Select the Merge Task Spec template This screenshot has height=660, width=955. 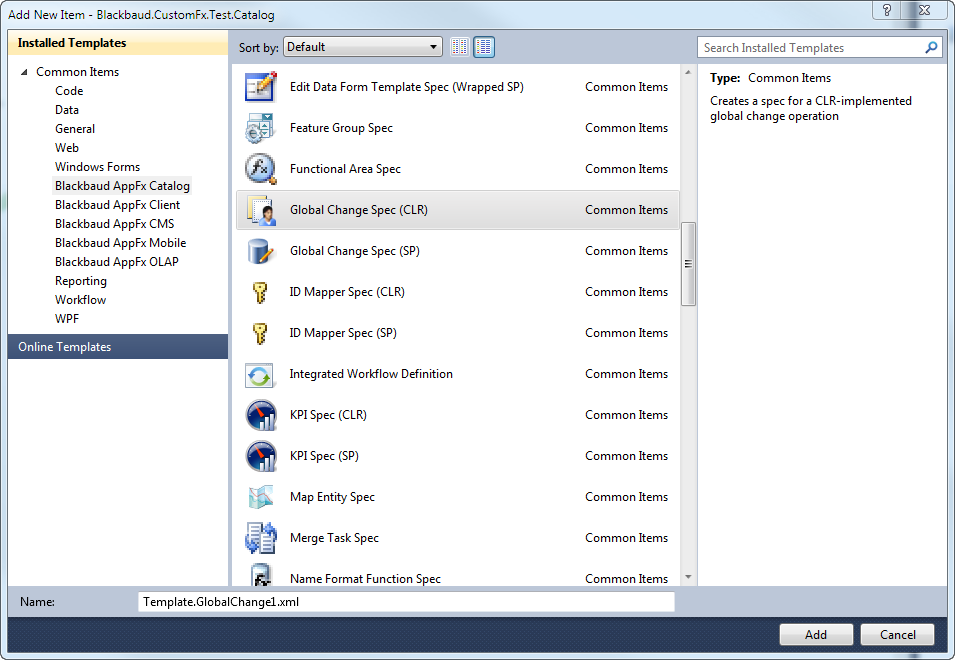coord(457,538)
